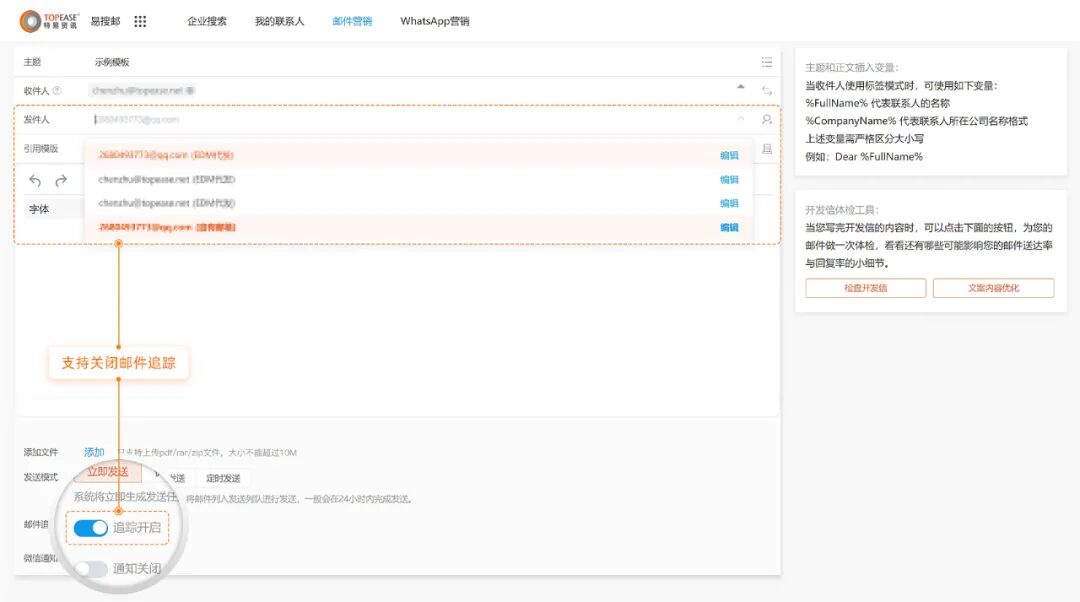
Task: Click the 主题 field containing 示例模板
Action: (420, 62)
